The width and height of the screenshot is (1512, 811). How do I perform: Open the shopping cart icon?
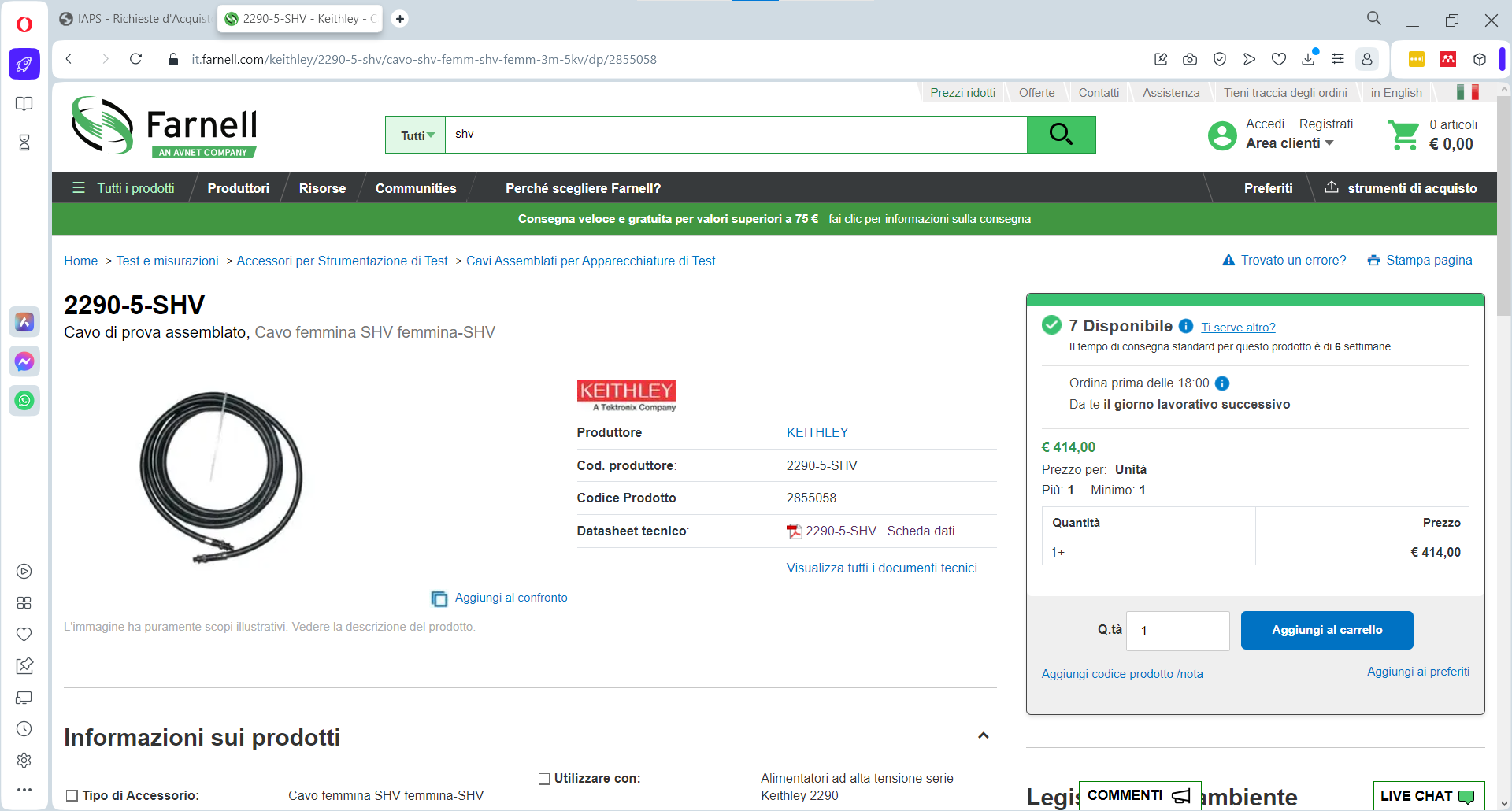1404,135
